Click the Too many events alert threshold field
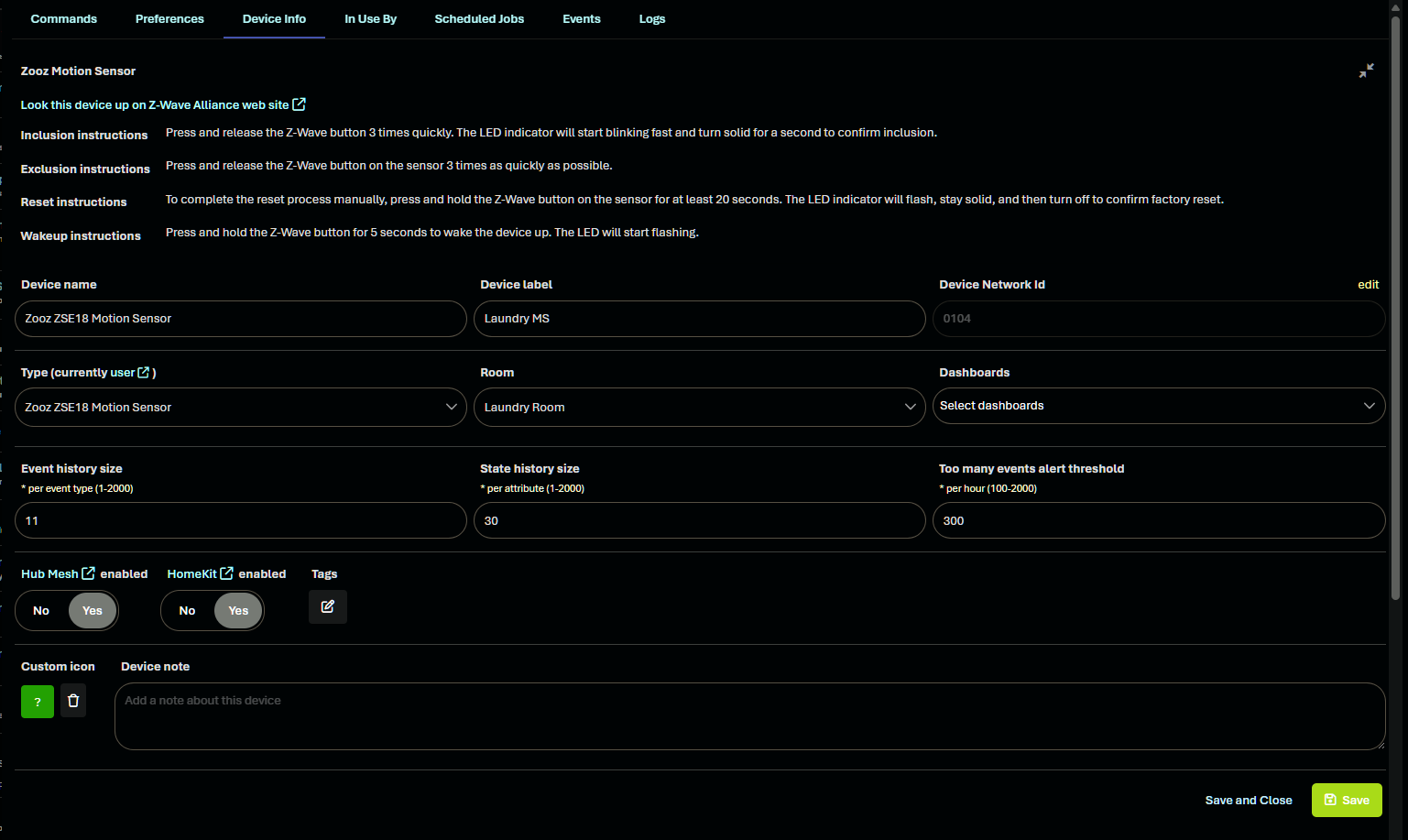 click(x=1159, y=520)
